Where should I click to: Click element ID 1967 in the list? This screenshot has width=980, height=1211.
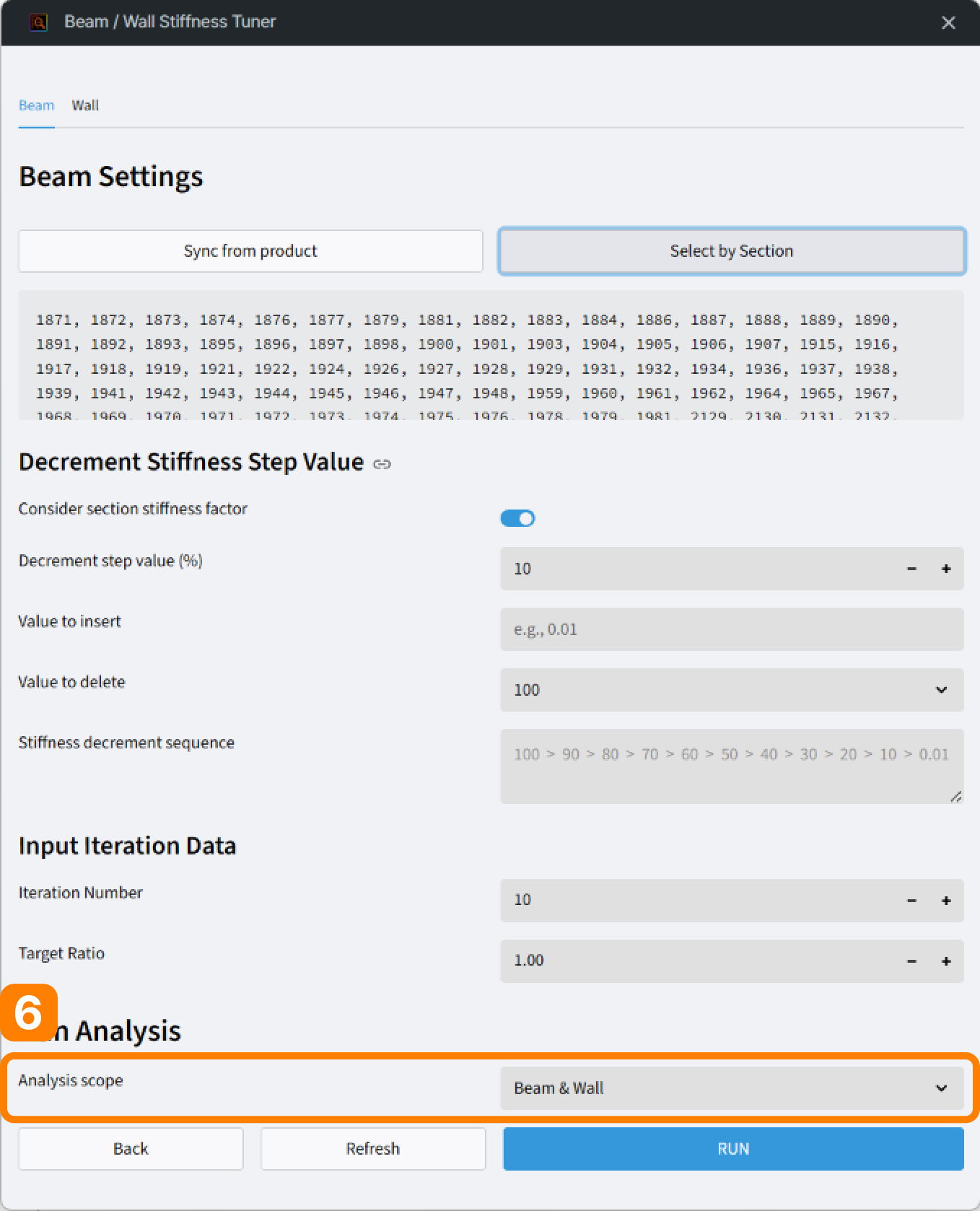click(872, 393)
